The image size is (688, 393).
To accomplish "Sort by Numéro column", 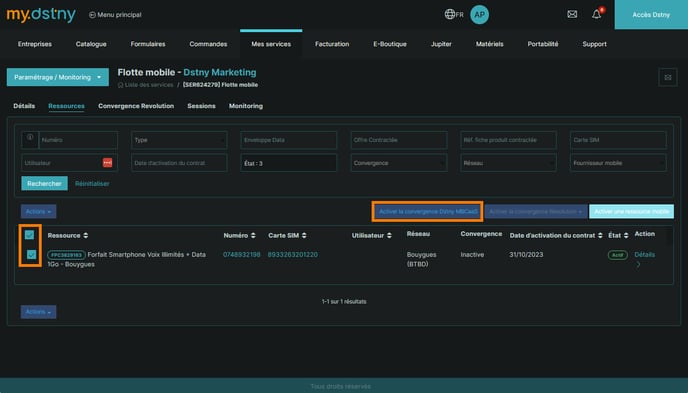I will pos(253,236).
